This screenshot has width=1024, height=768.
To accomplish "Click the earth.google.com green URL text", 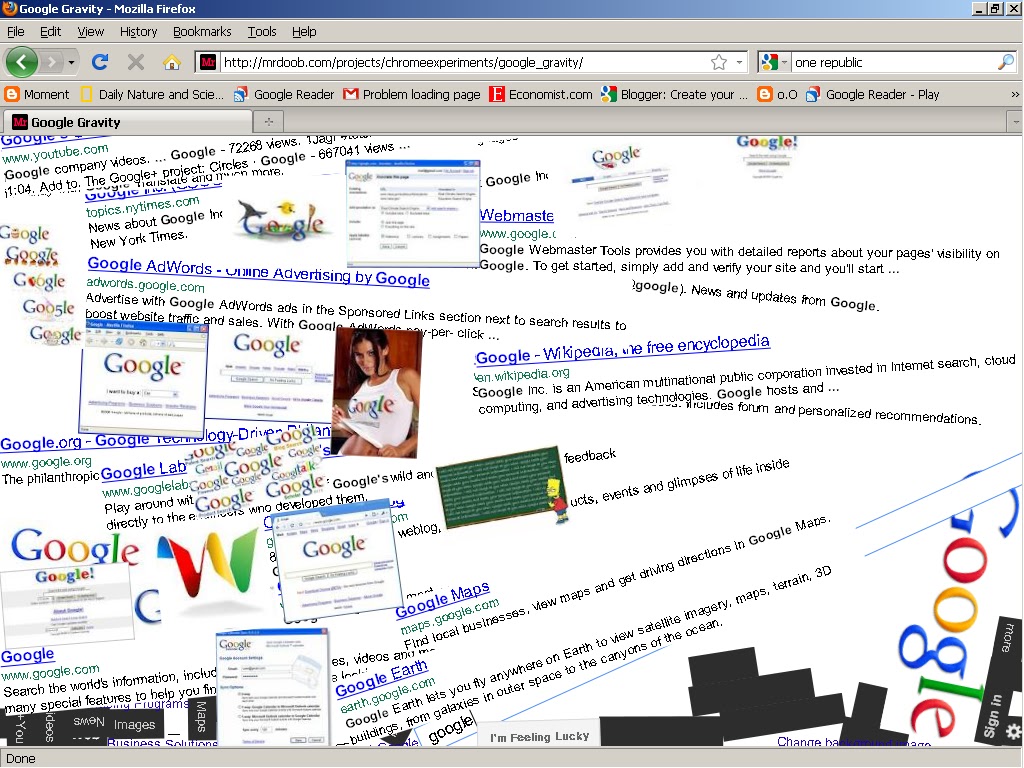I will [387, 695].
